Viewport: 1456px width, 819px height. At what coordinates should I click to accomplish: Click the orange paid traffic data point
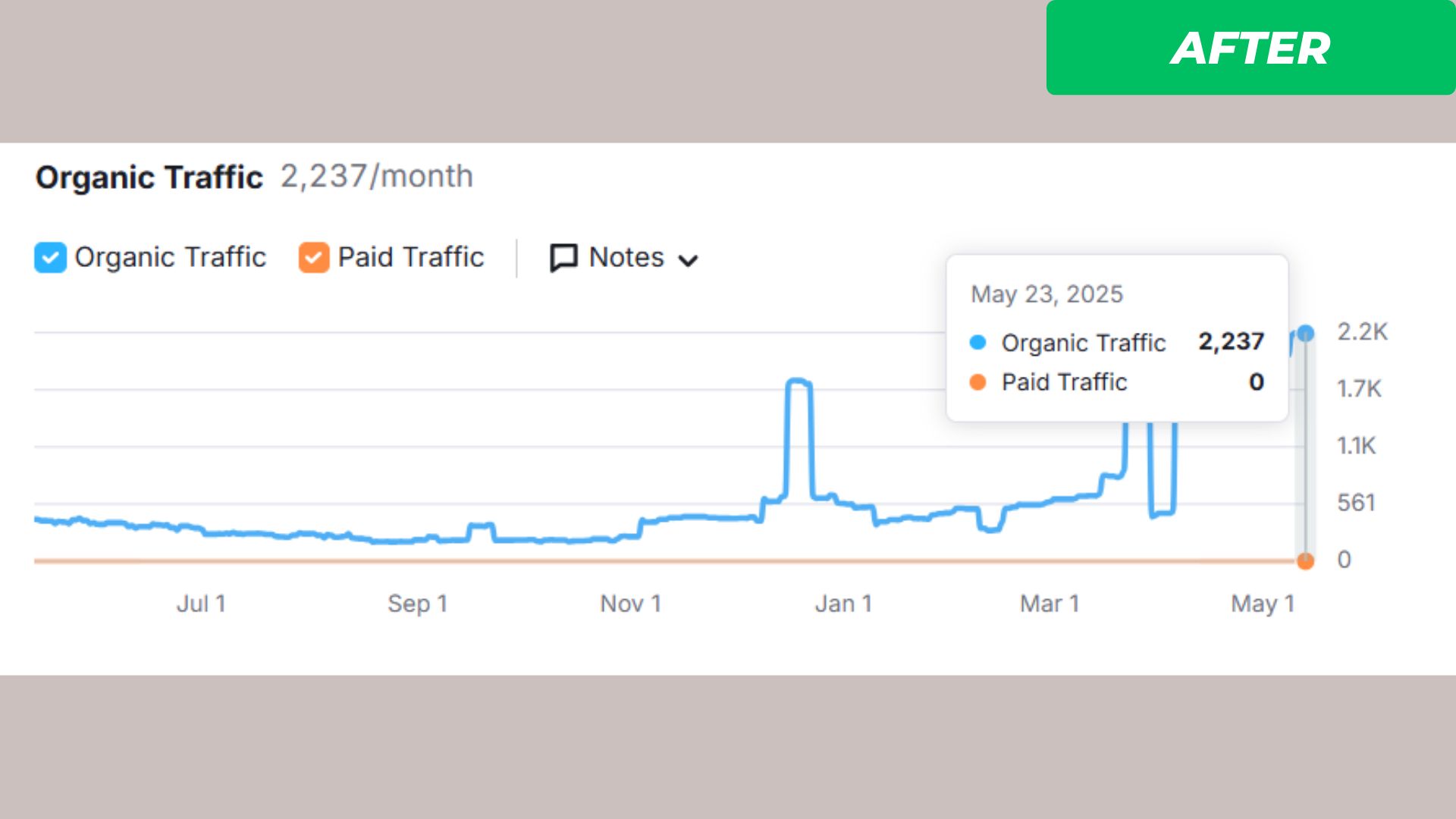pos(1305,561)
